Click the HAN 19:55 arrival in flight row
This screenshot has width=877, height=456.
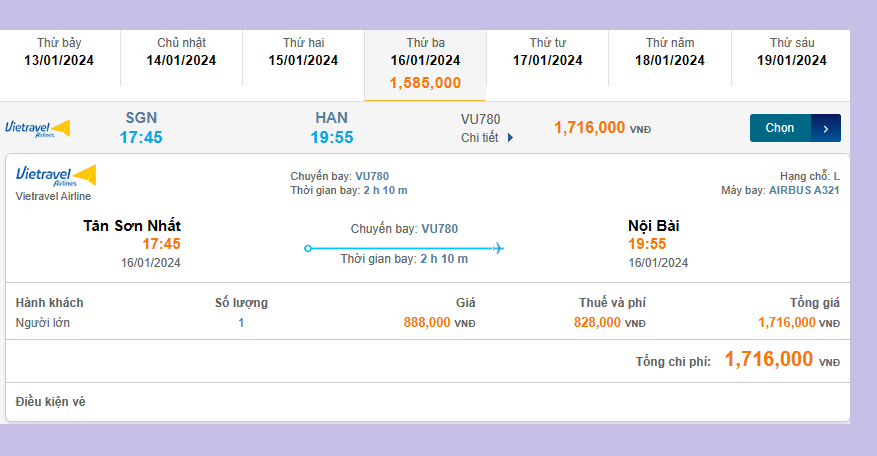click(x=331, y=128)
